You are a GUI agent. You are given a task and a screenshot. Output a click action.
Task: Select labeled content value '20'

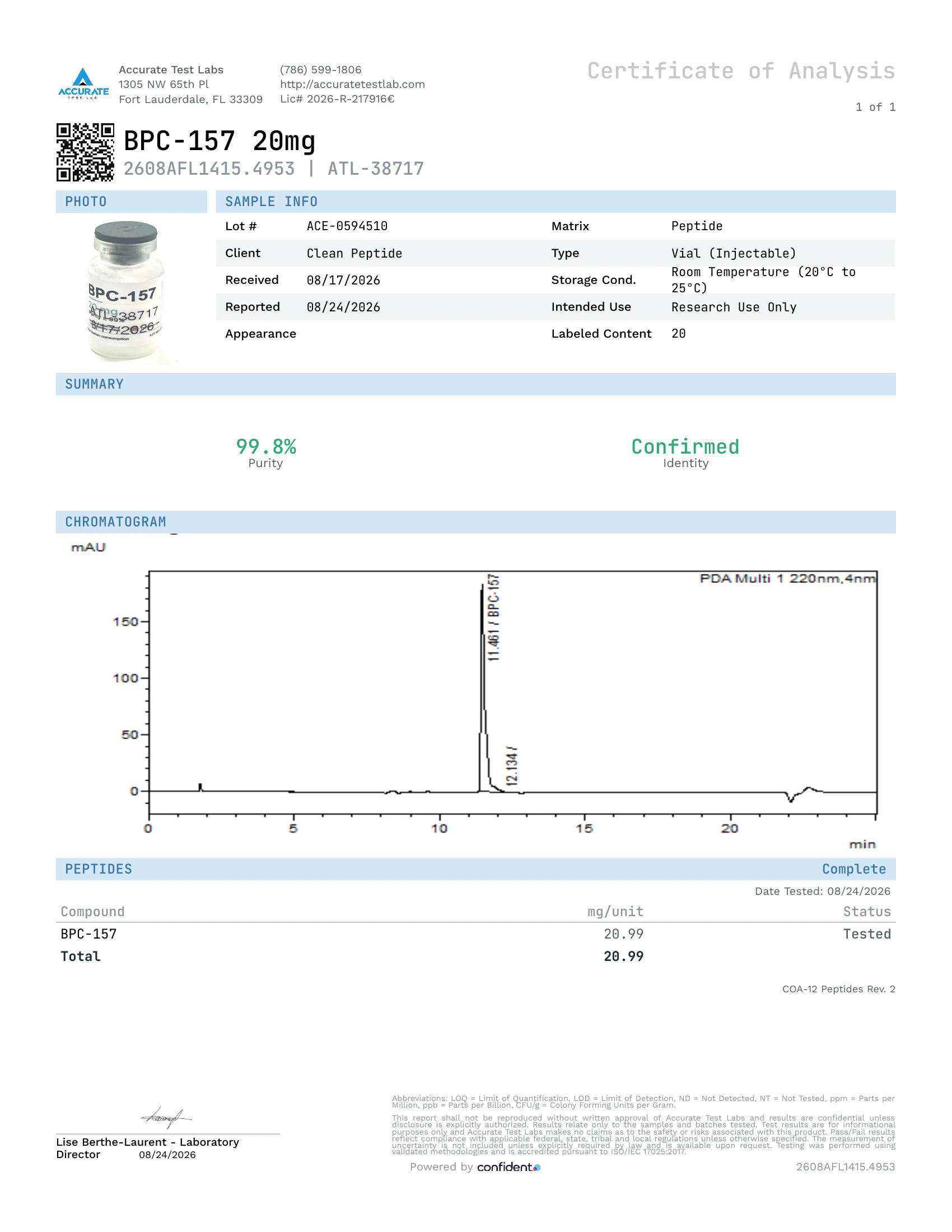pyautogui.click(x=679, y=333)
